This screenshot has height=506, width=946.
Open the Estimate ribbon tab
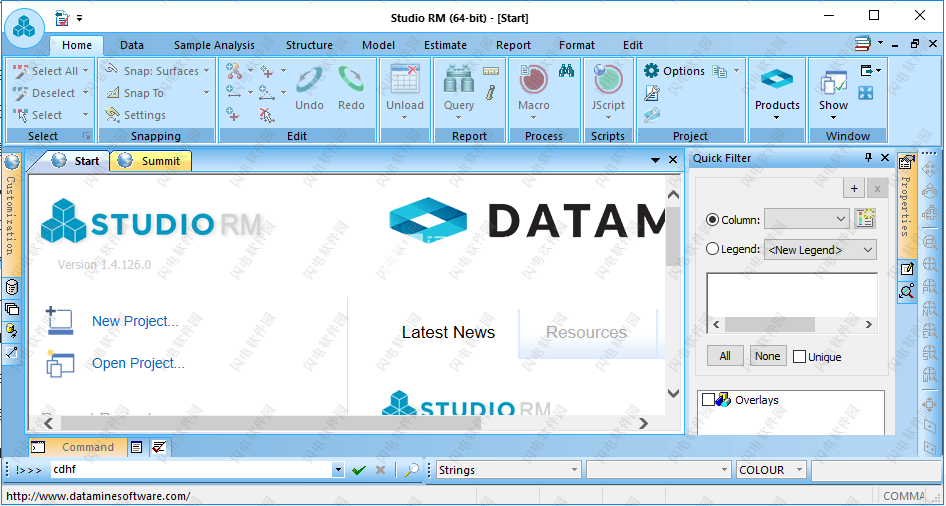coord(445,45)
